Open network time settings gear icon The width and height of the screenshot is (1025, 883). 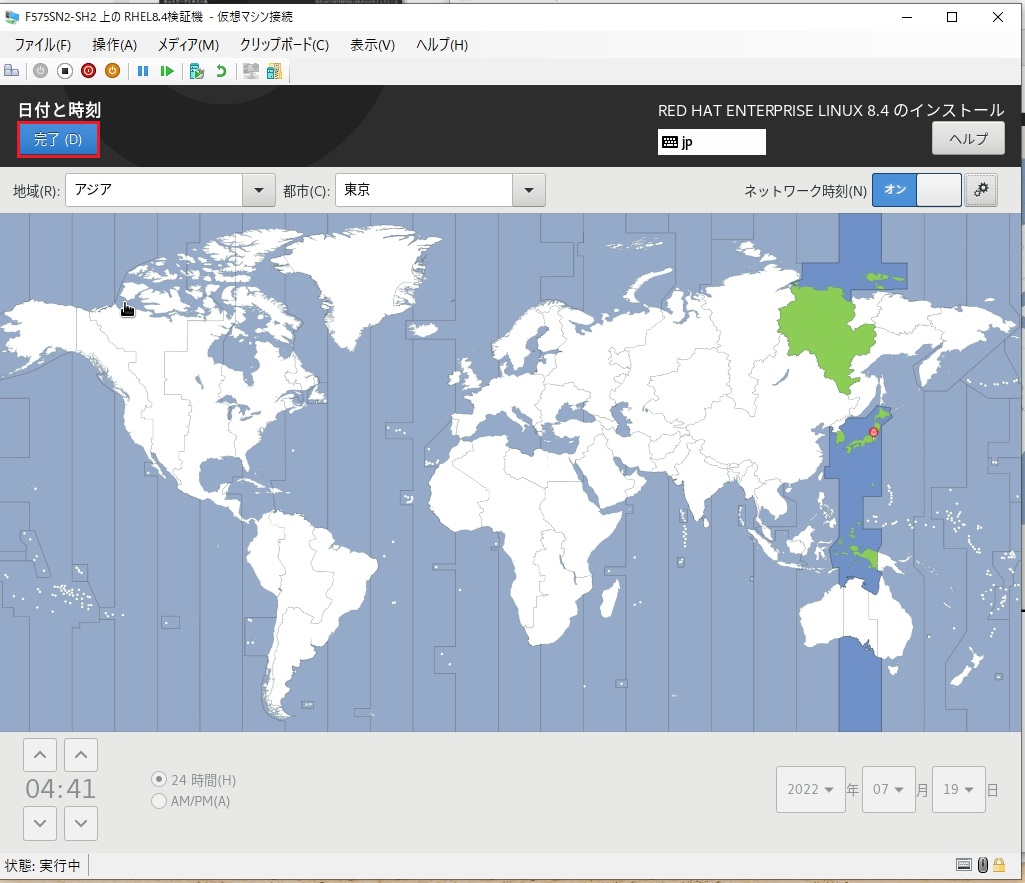coord(981,190)
